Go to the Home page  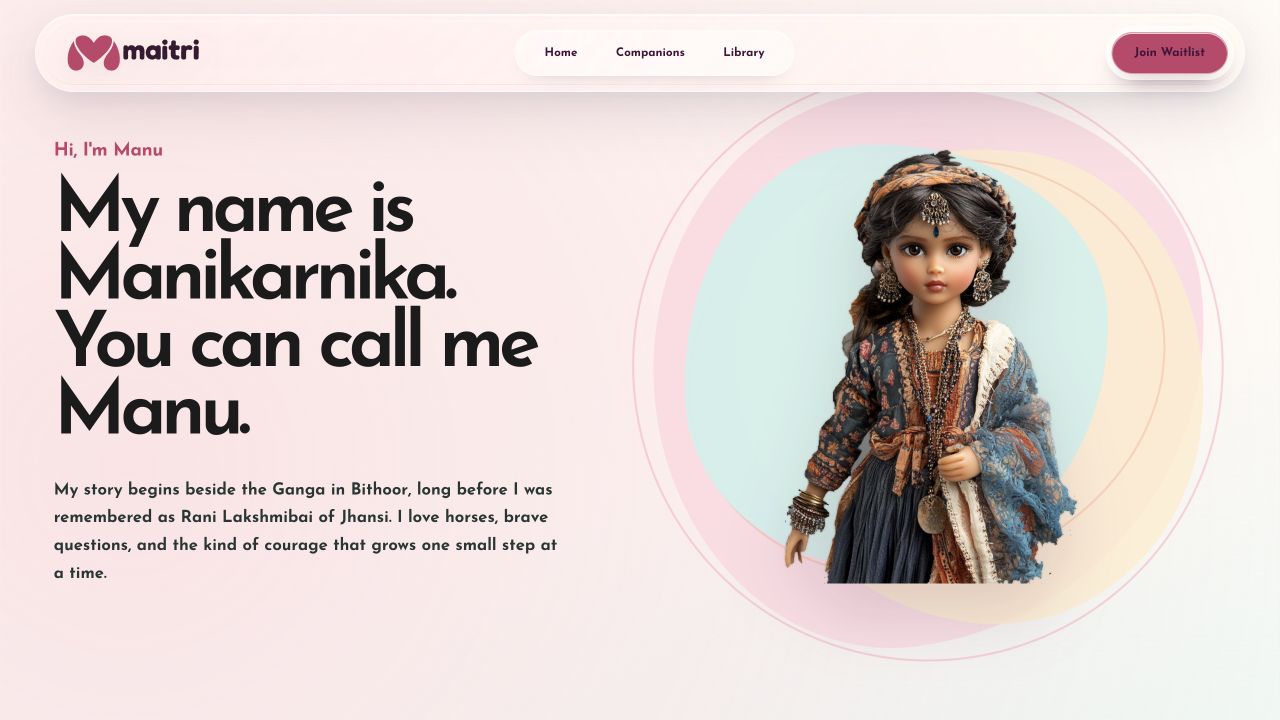[561, 53]
